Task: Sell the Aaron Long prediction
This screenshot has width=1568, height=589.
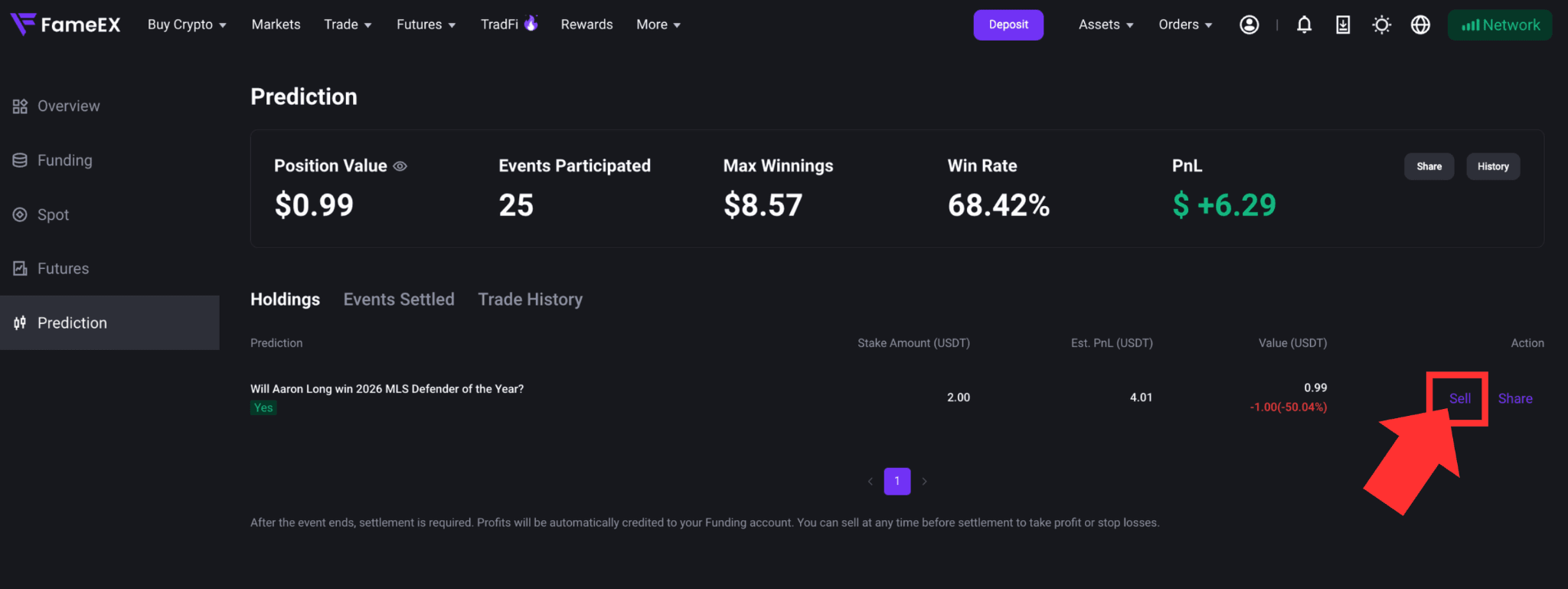Action: tap(1459, 398)
